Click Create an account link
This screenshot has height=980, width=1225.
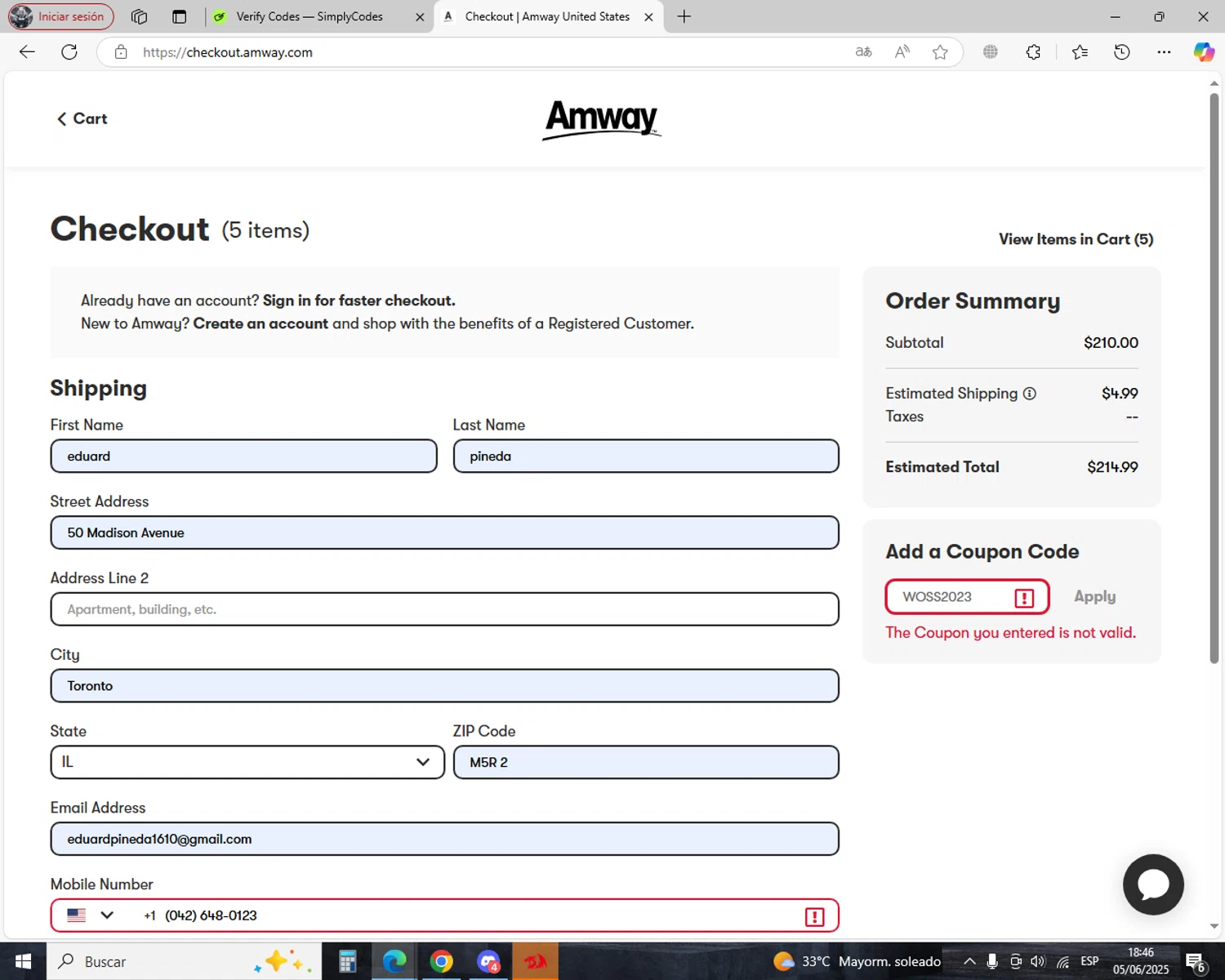tap(261, 323)
